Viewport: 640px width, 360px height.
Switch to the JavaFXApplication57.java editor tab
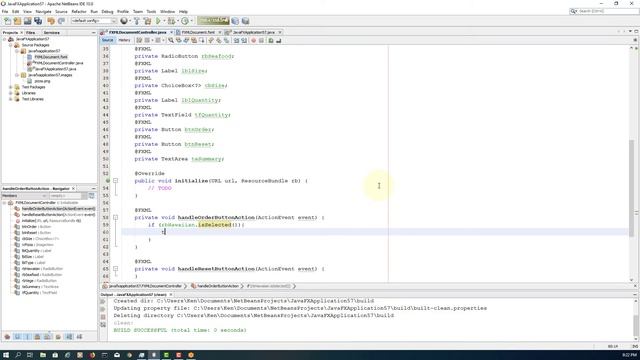tap(253, 32)
